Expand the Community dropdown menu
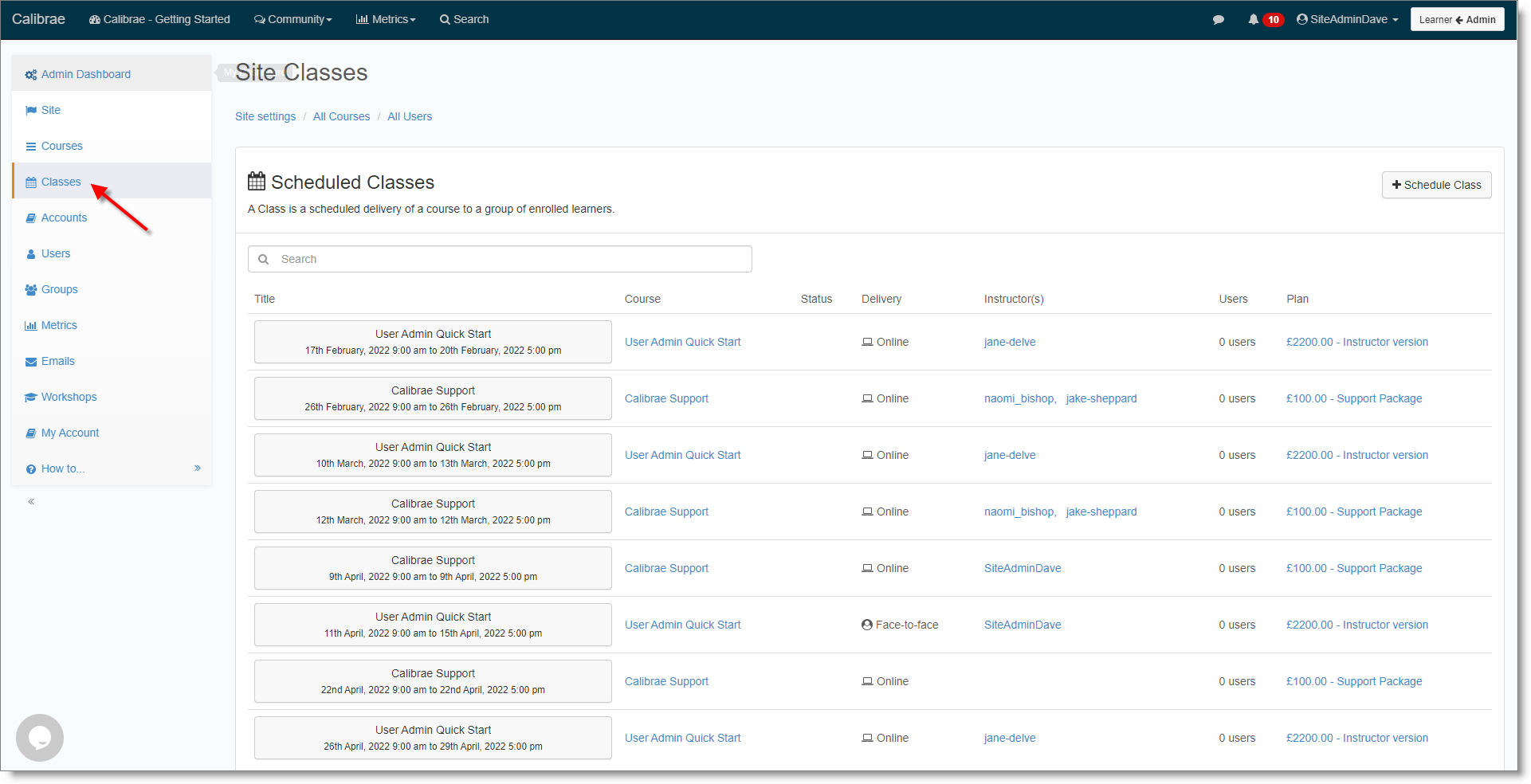Viewport: 1531px width, 784px height. (292, 20)
